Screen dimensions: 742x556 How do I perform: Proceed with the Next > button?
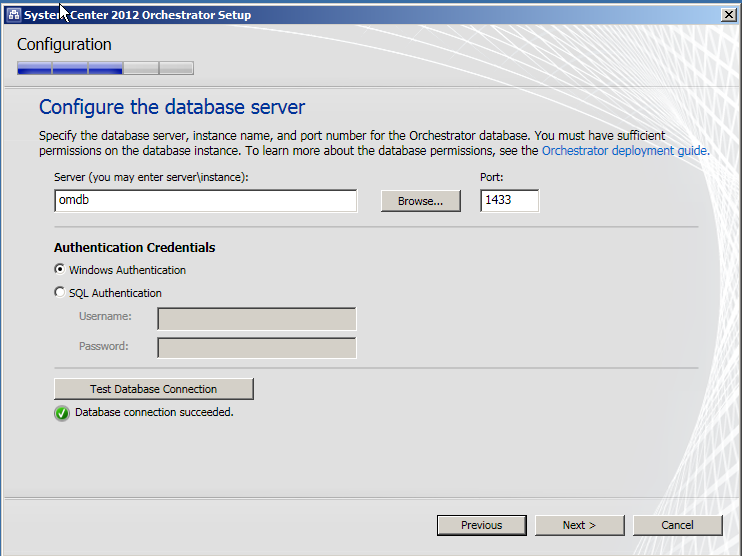tap(580, 525)
